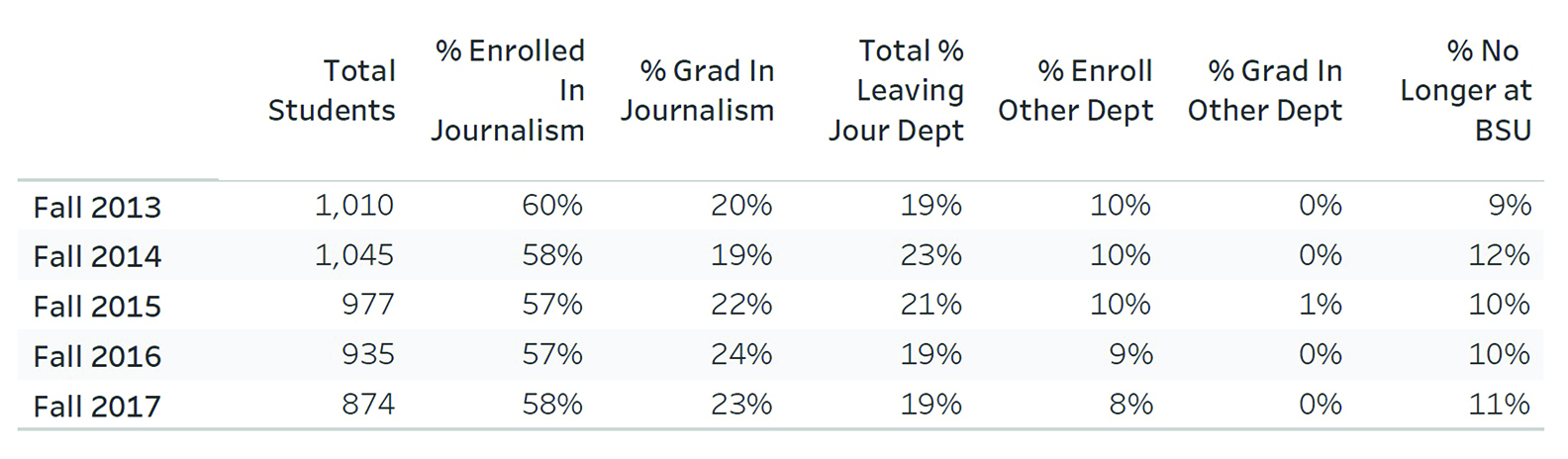Click the Fall 2014 row label
Image resolution: width=1568 pixels, height=459 pixels.
[x=97, y=257]
